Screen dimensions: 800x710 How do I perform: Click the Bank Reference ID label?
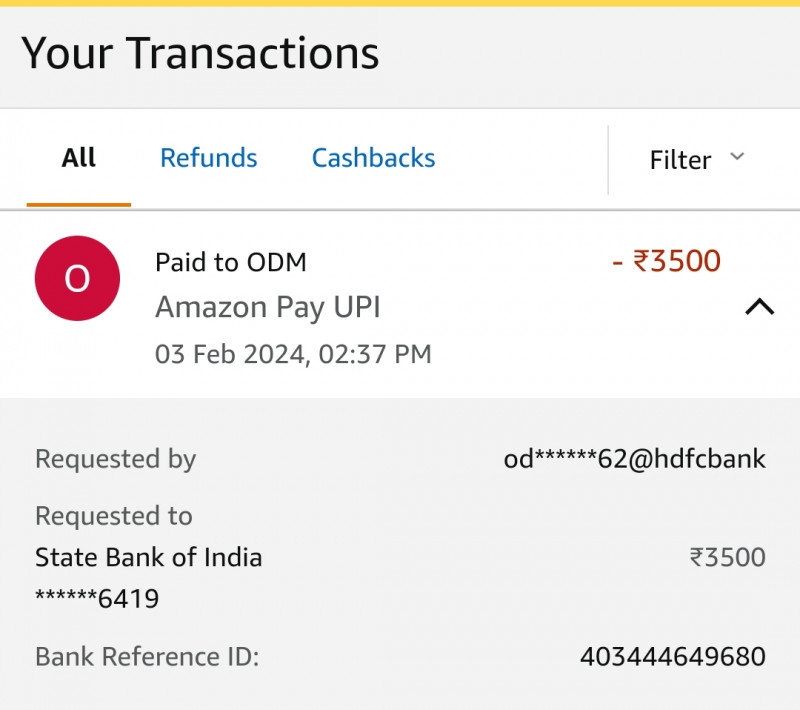146,657
